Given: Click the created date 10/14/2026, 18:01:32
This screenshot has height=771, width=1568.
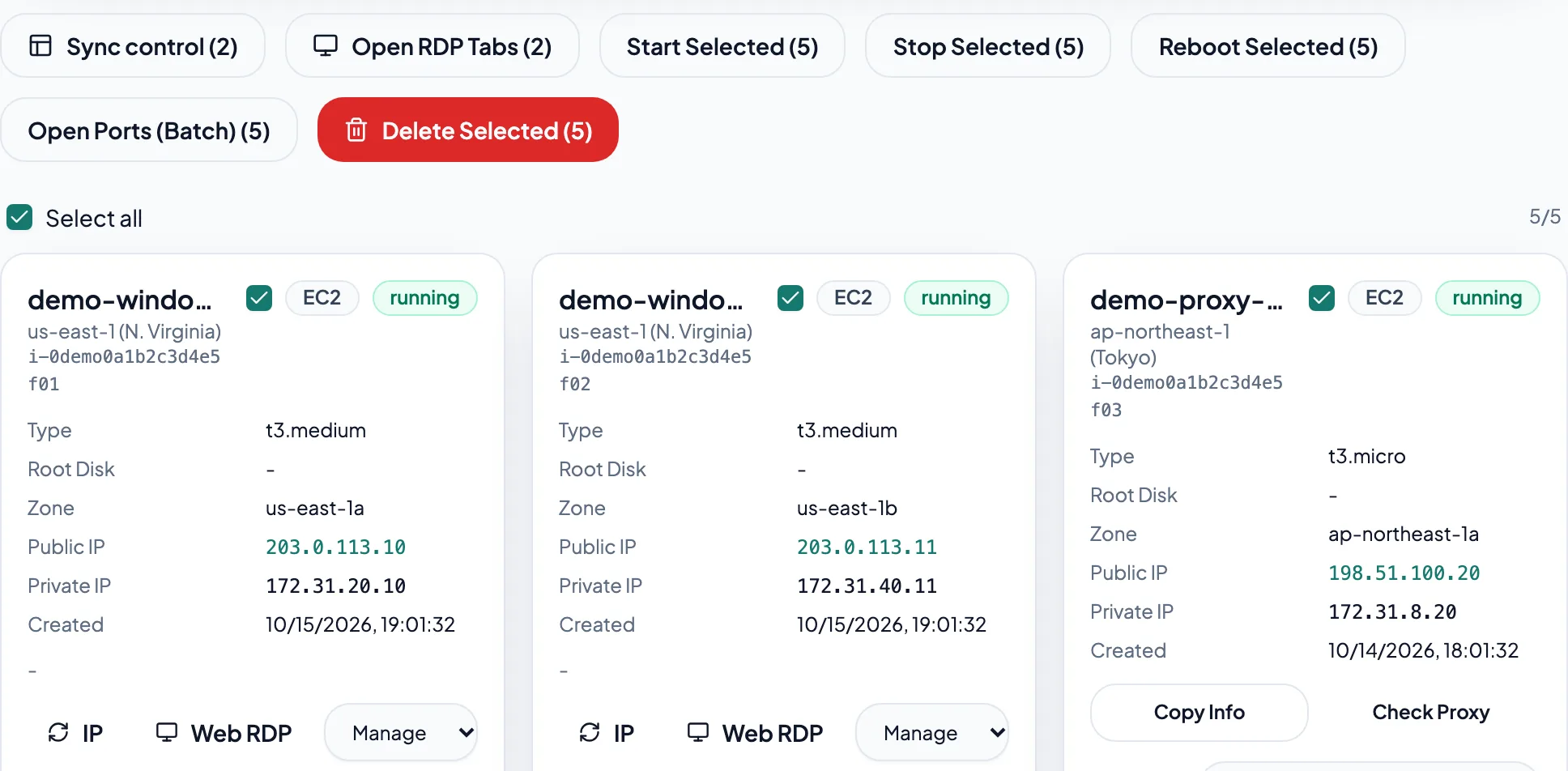Looking at the screenshot, I should (x=1423, y=650).
